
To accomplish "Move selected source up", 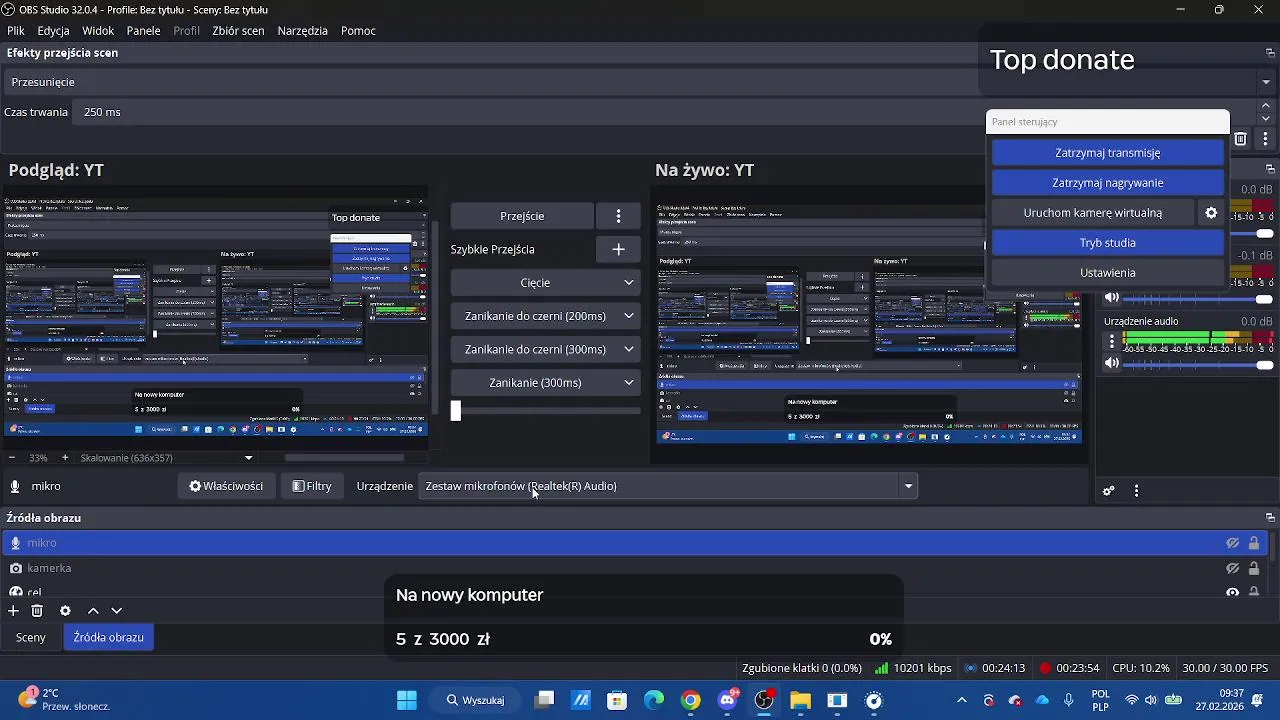I will tap(93, 611).
